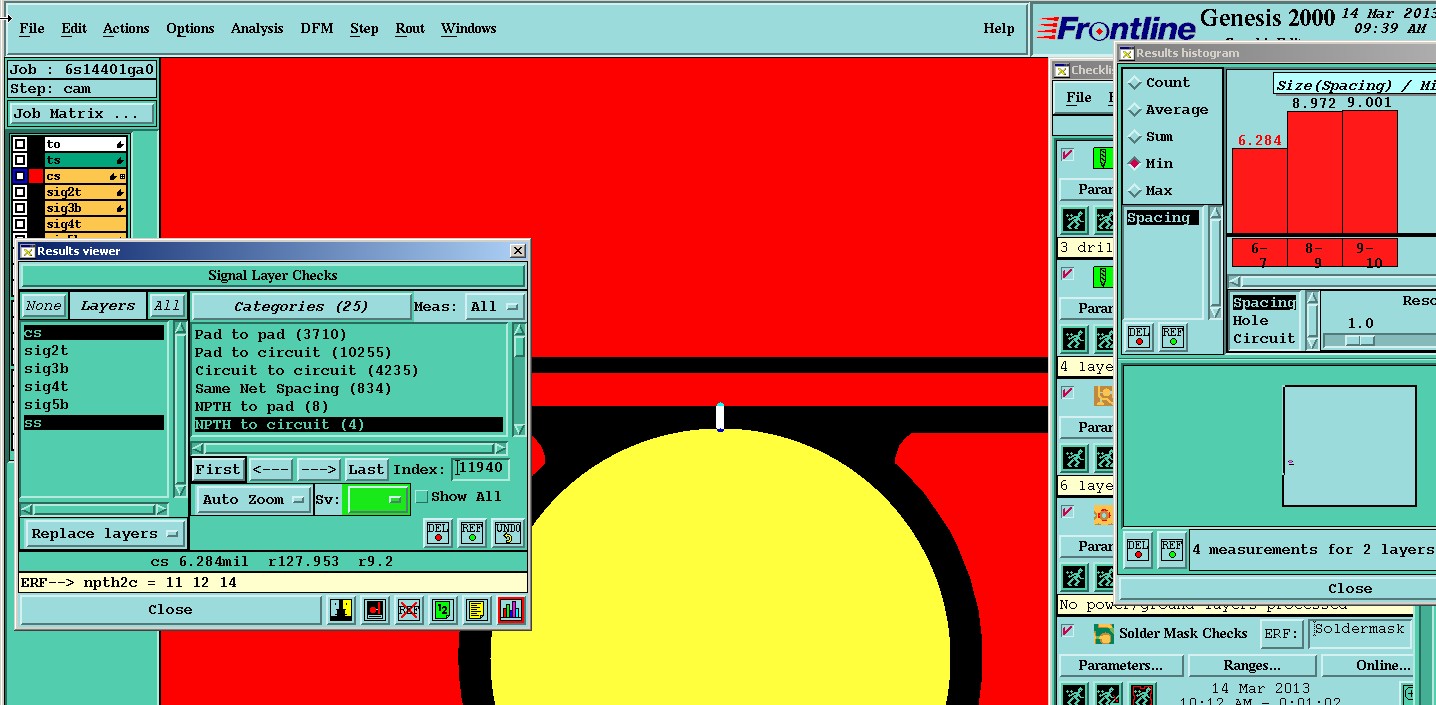
Task: Click running-man icon above '4 laye' result
Action: (1074, 340)
